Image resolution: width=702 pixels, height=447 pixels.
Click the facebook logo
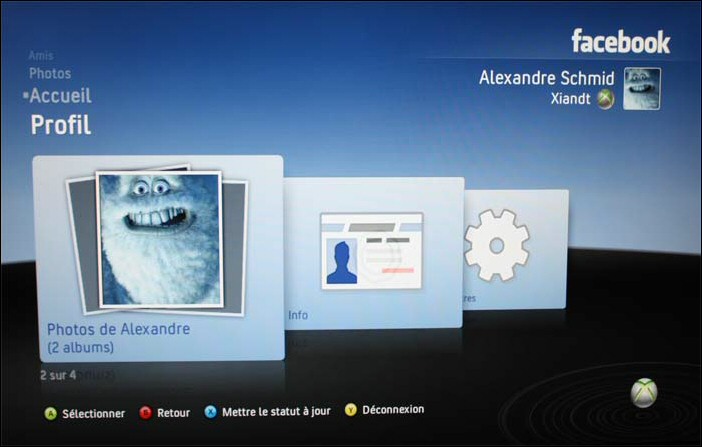pyautogui.click(x=621, y=42)
